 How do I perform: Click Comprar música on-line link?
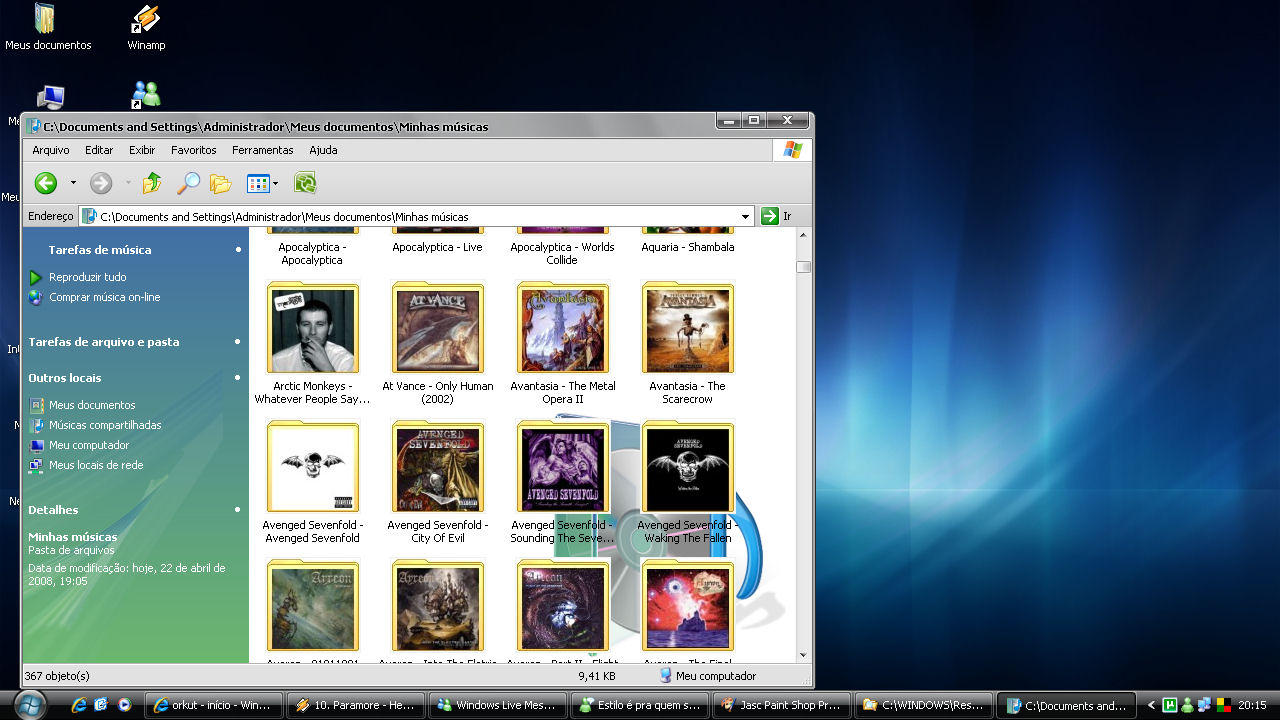104,297
